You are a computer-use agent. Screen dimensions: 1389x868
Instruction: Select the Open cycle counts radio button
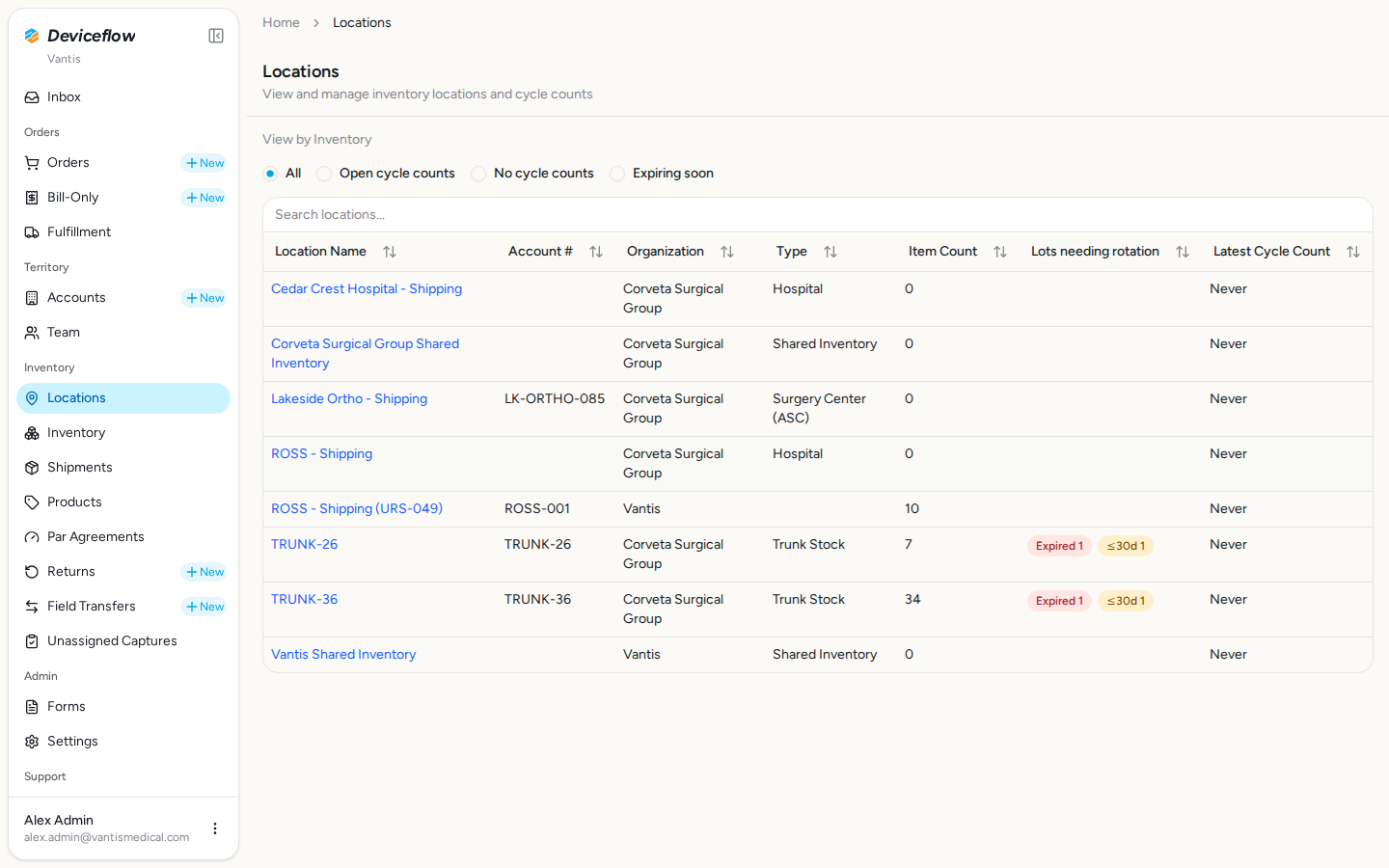pos(324,174)
